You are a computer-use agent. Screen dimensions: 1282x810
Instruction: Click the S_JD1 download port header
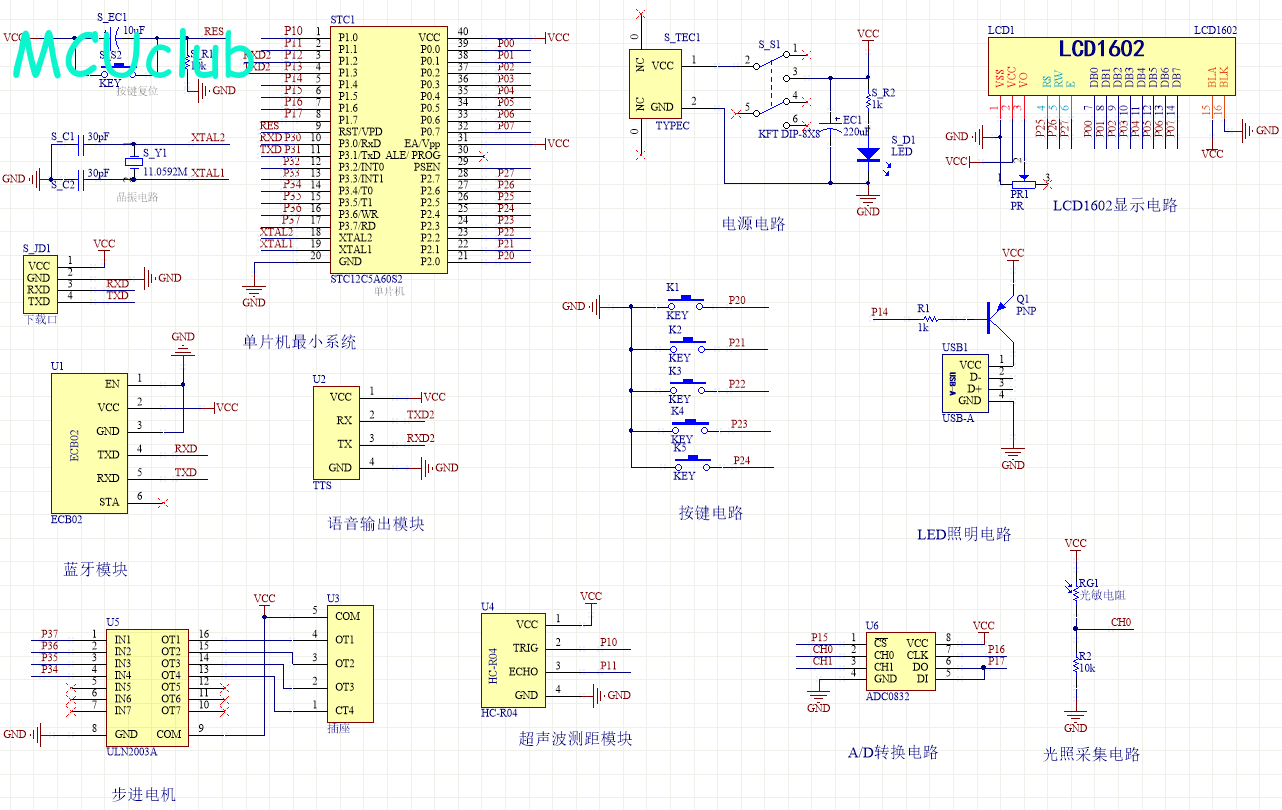coord(39,283)
